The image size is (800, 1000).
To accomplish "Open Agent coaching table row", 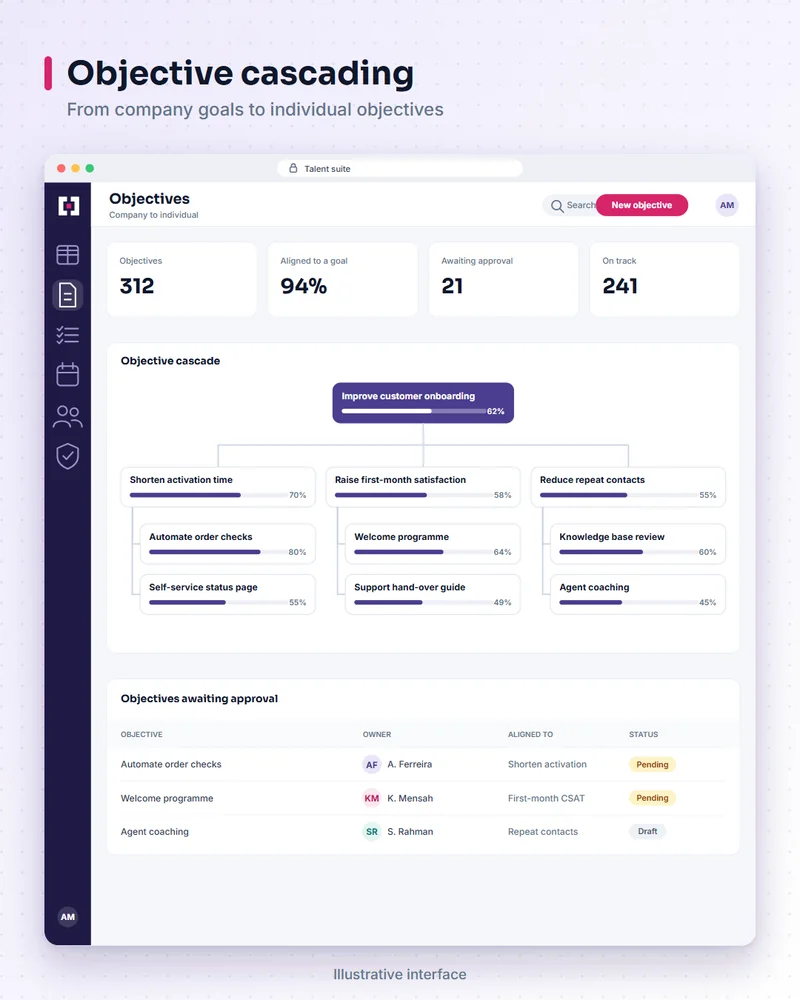I will point(423,832).
